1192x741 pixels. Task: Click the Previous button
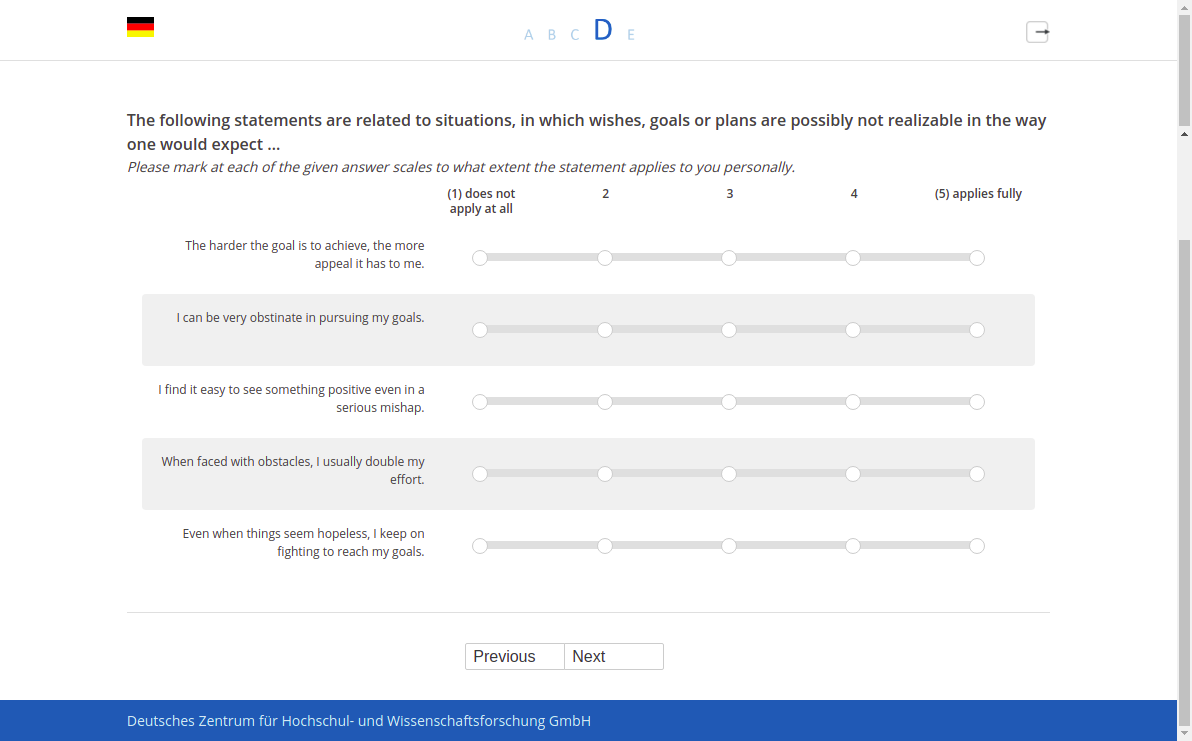pyautogui.click(x=515, y=657)
